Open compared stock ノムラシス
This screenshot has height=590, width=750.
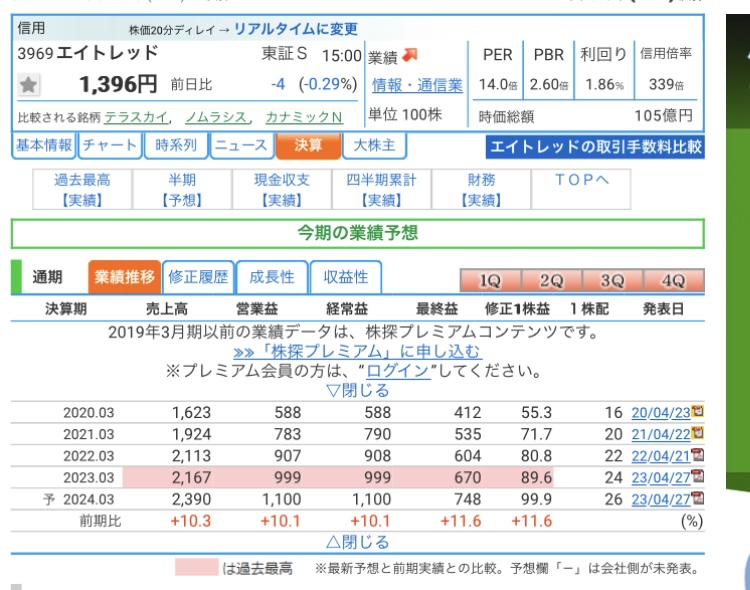[217, 117]
